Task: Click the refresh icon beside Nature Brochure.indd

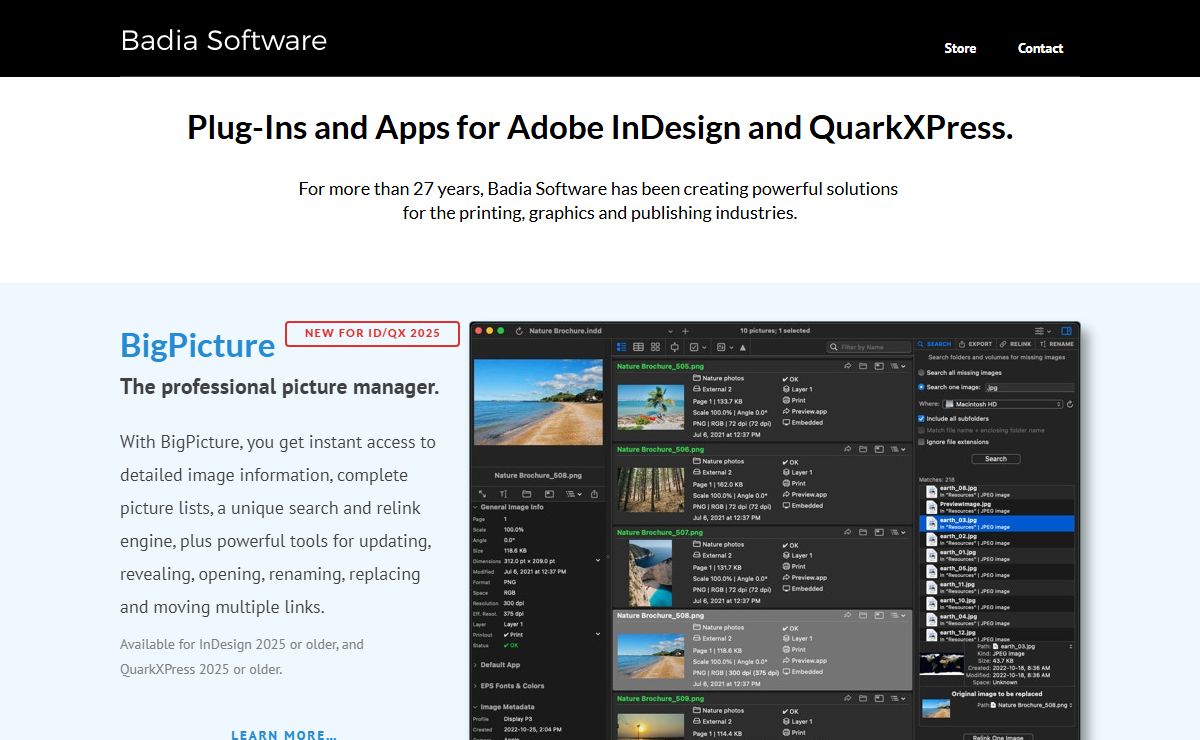Action: [x=519, y=331]
